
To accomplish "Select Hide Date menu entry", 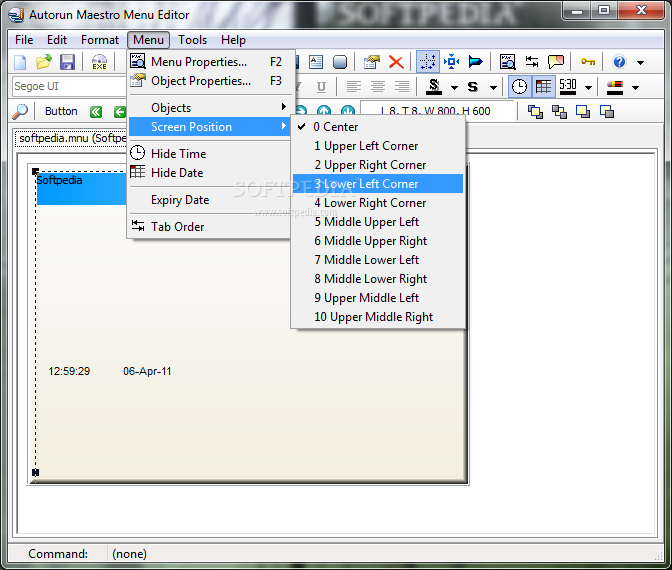I will [210, 173].
